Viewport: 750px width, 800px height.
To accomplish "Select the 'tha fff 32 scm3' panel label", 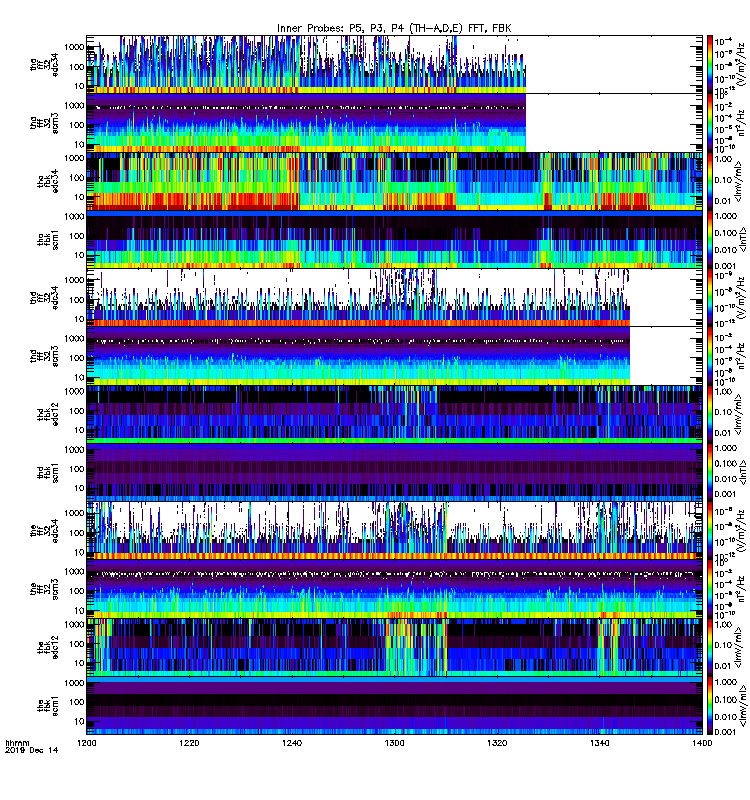I will pos(44,123).
